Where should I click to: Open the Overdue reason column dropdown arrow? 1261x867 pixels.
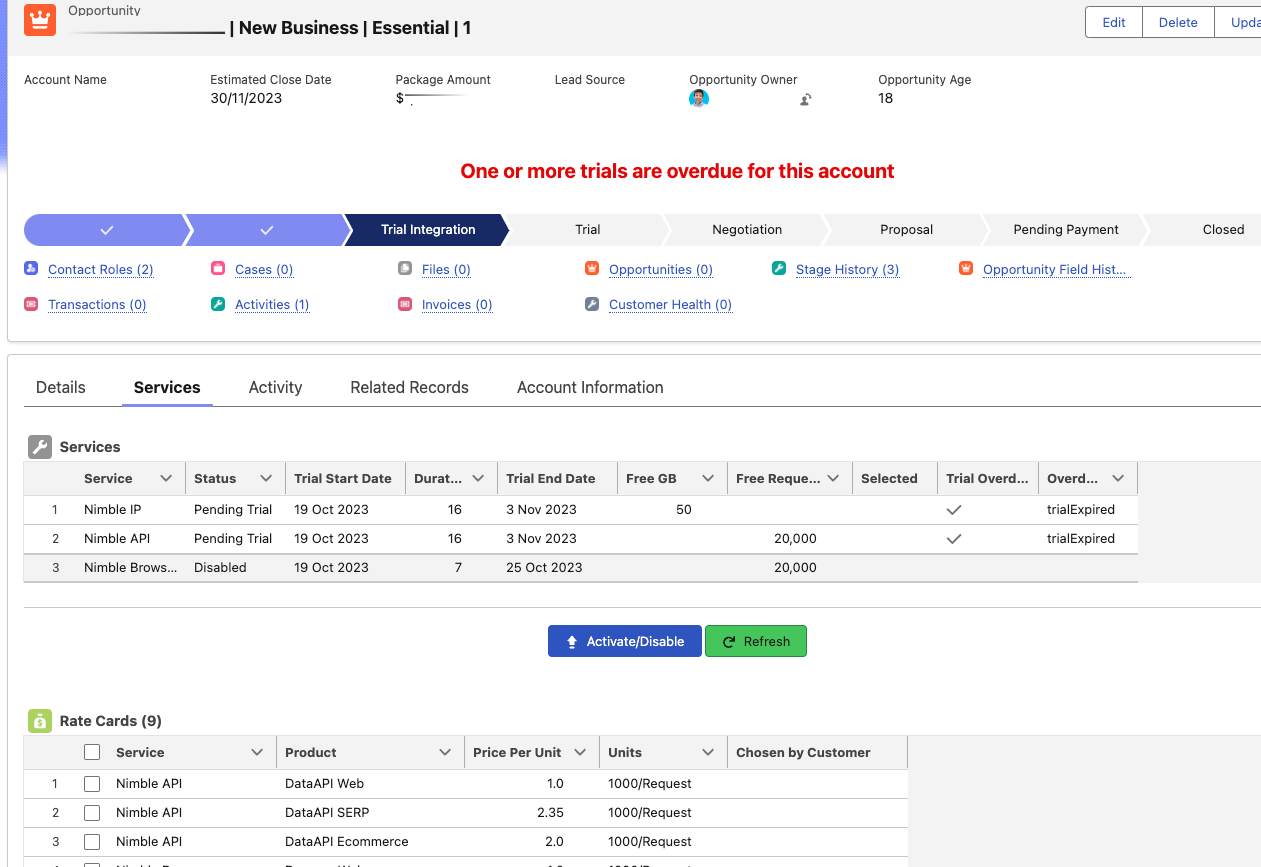[1118, 479]
